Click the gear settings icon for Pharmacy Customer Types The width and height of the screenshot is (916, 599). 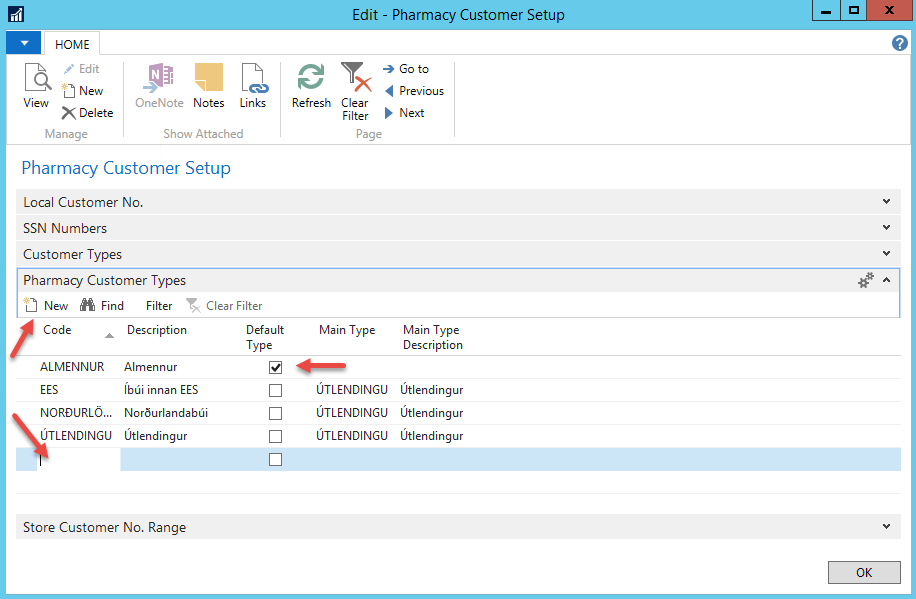[866, 281]
